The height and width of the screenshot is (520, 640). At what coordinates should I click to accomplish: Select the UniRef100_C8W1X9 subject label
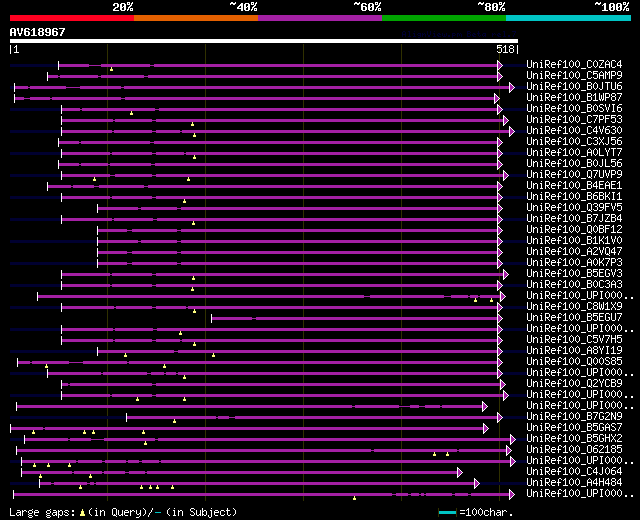coord(574,307)
